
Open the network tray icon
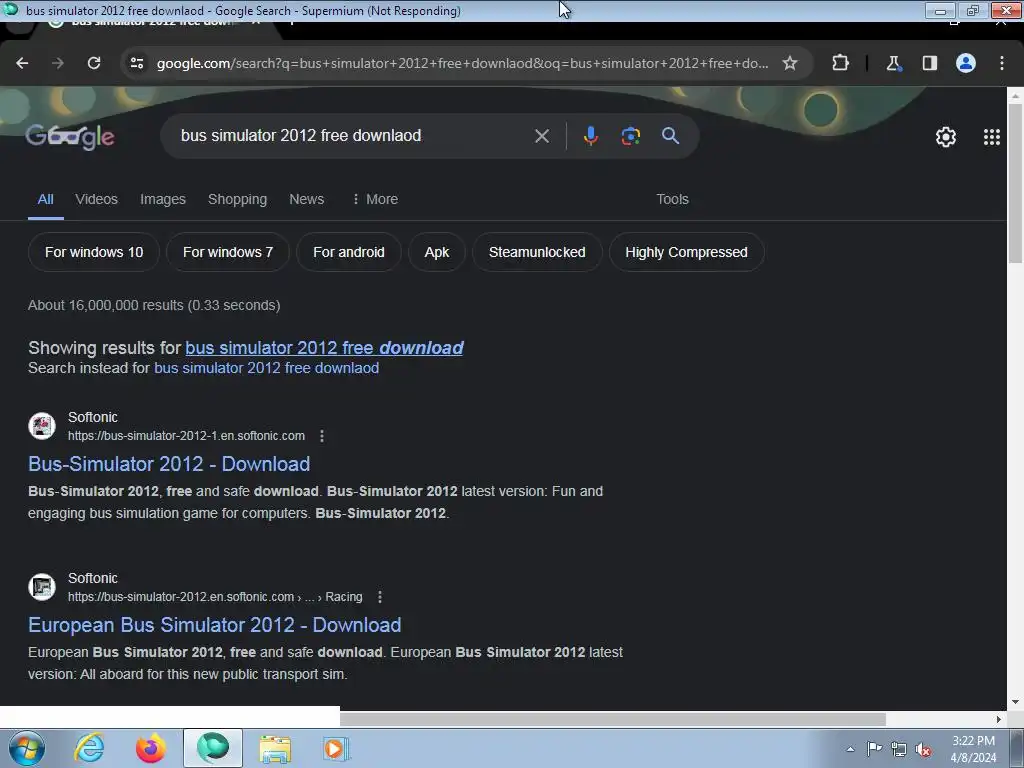899,749
